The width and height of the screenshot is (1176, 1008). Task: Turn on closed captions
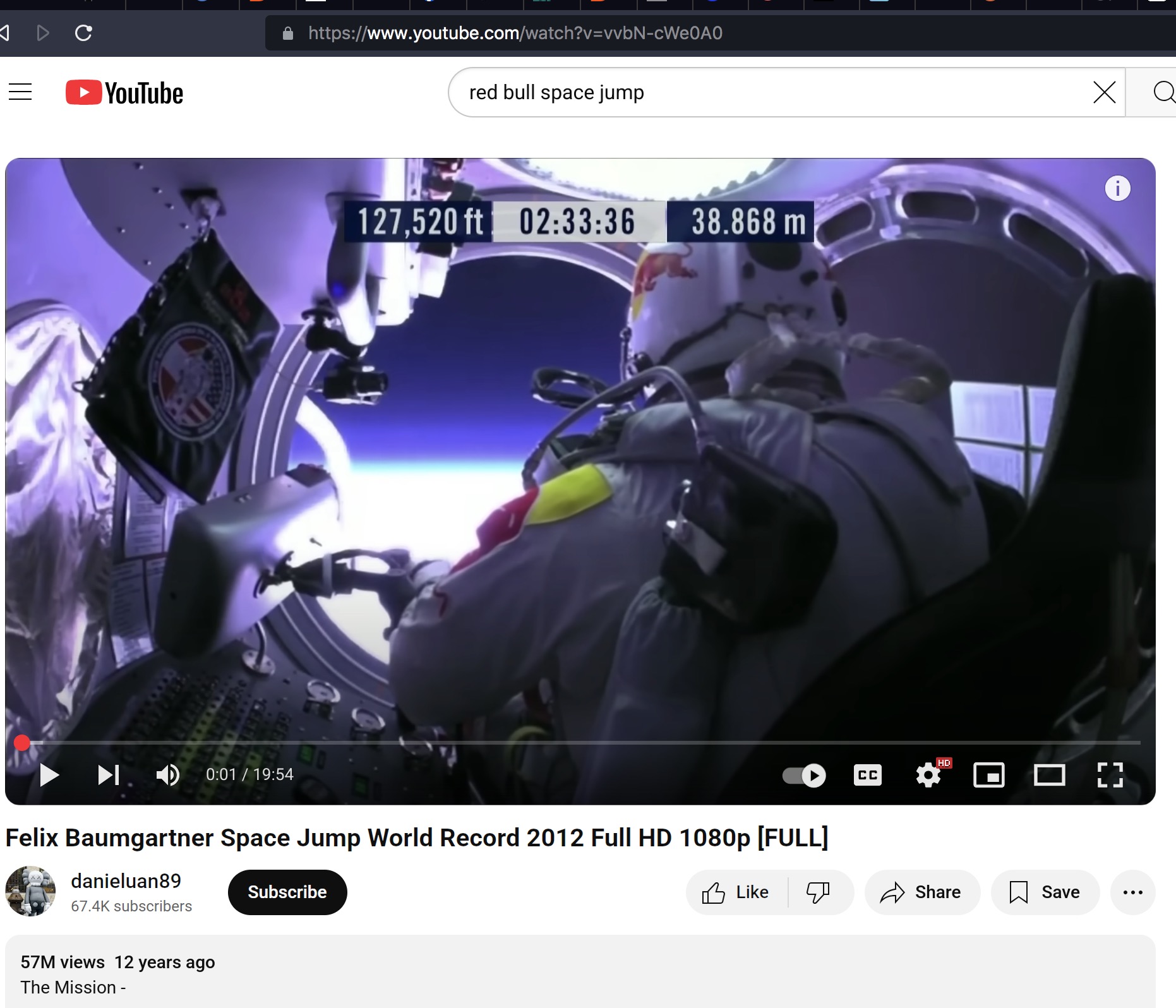pos(867,775)
